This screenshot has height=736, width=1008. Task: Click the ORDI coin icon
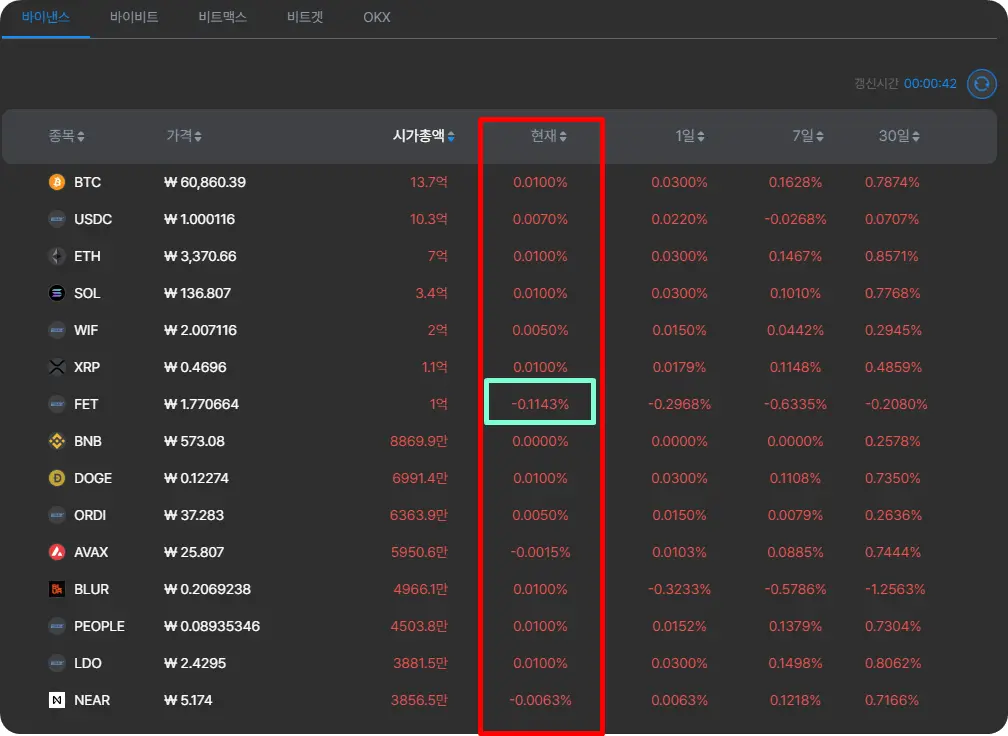[57, 515]
